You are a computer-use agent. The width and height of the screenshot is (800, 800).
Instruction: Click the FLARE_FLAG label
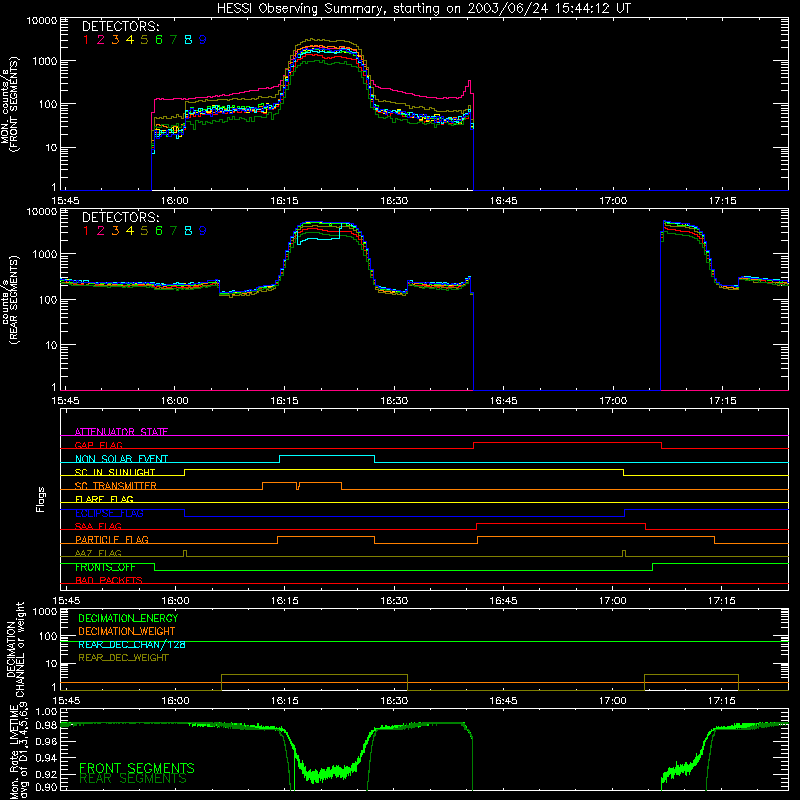(x=104, y=499)
